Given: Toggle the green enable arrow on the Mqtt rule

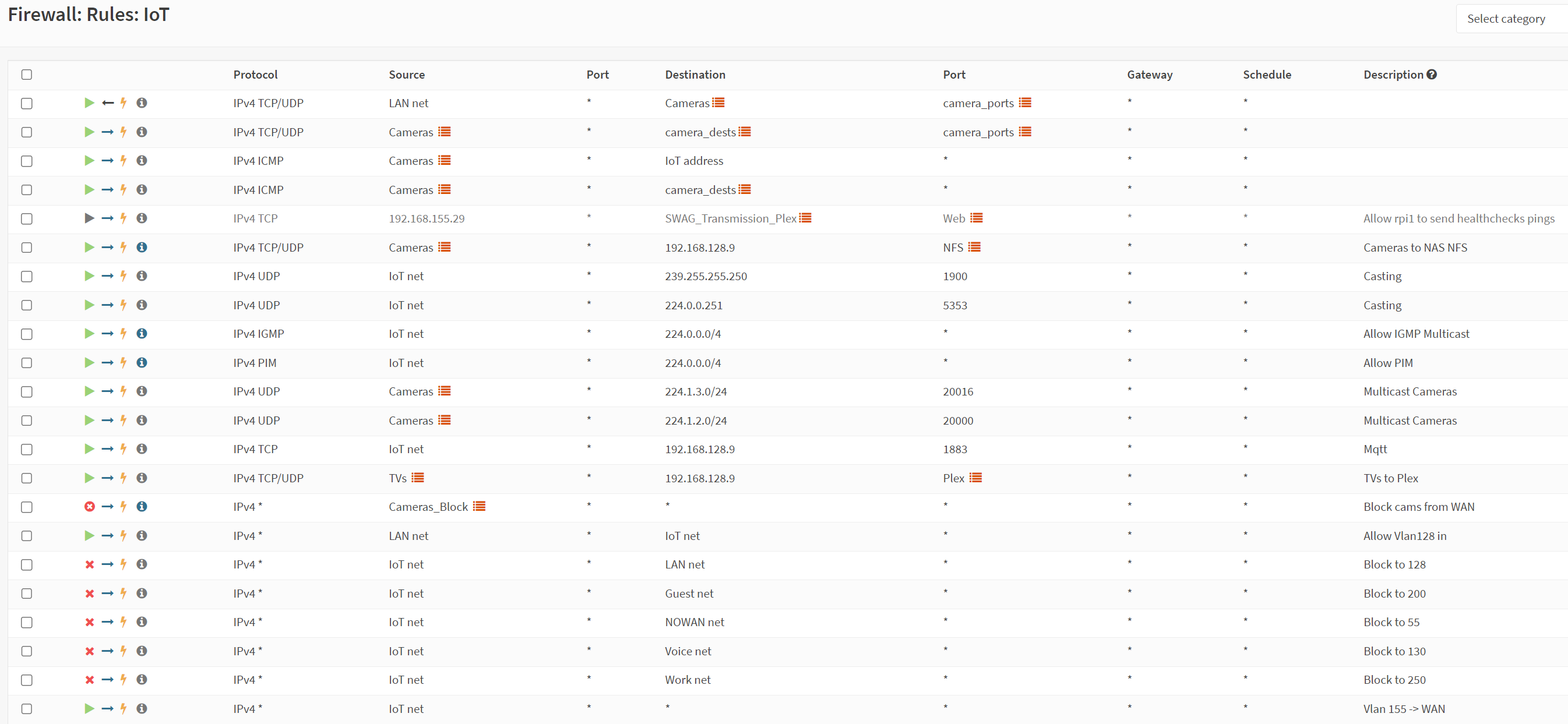Looking at the screenshot, I should (x=90, y=449).
